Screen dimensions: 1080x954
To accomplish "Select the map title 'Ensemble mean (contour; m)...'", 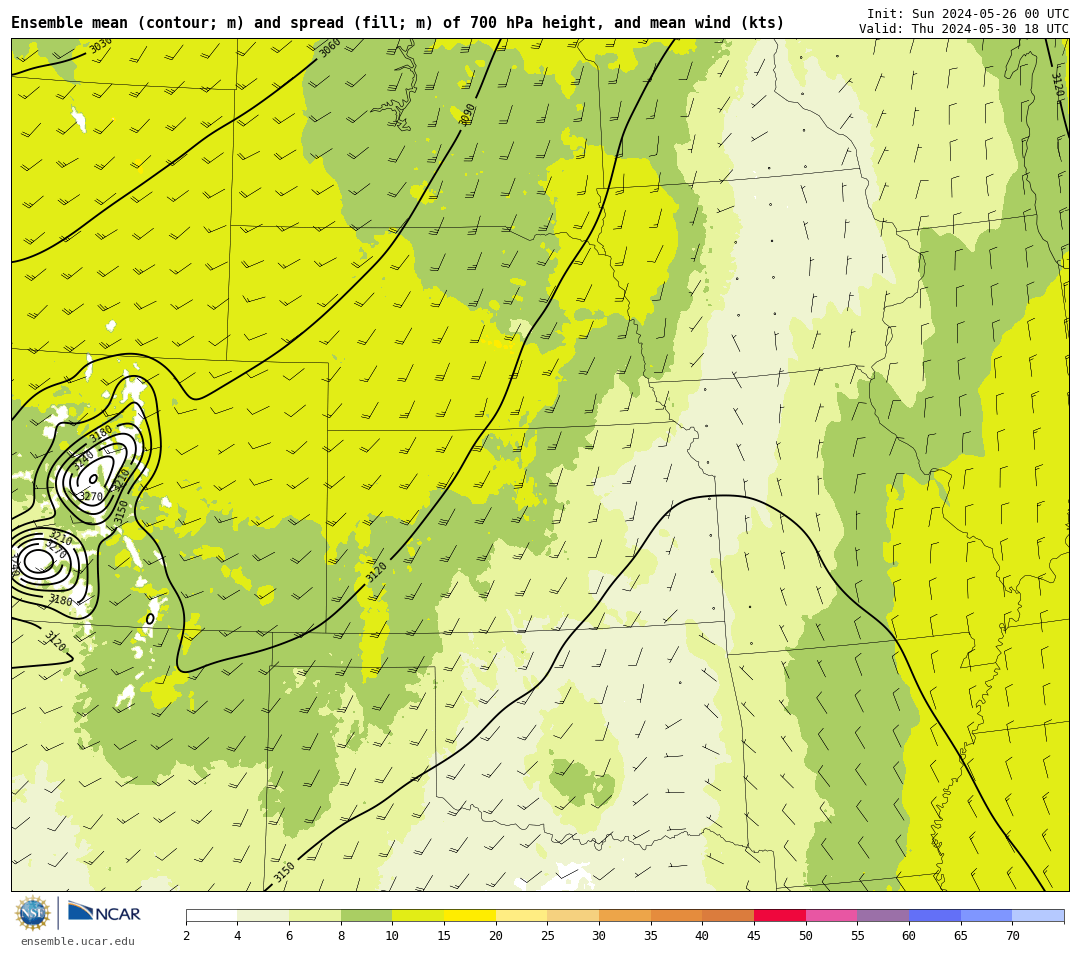I will point(397,23).
